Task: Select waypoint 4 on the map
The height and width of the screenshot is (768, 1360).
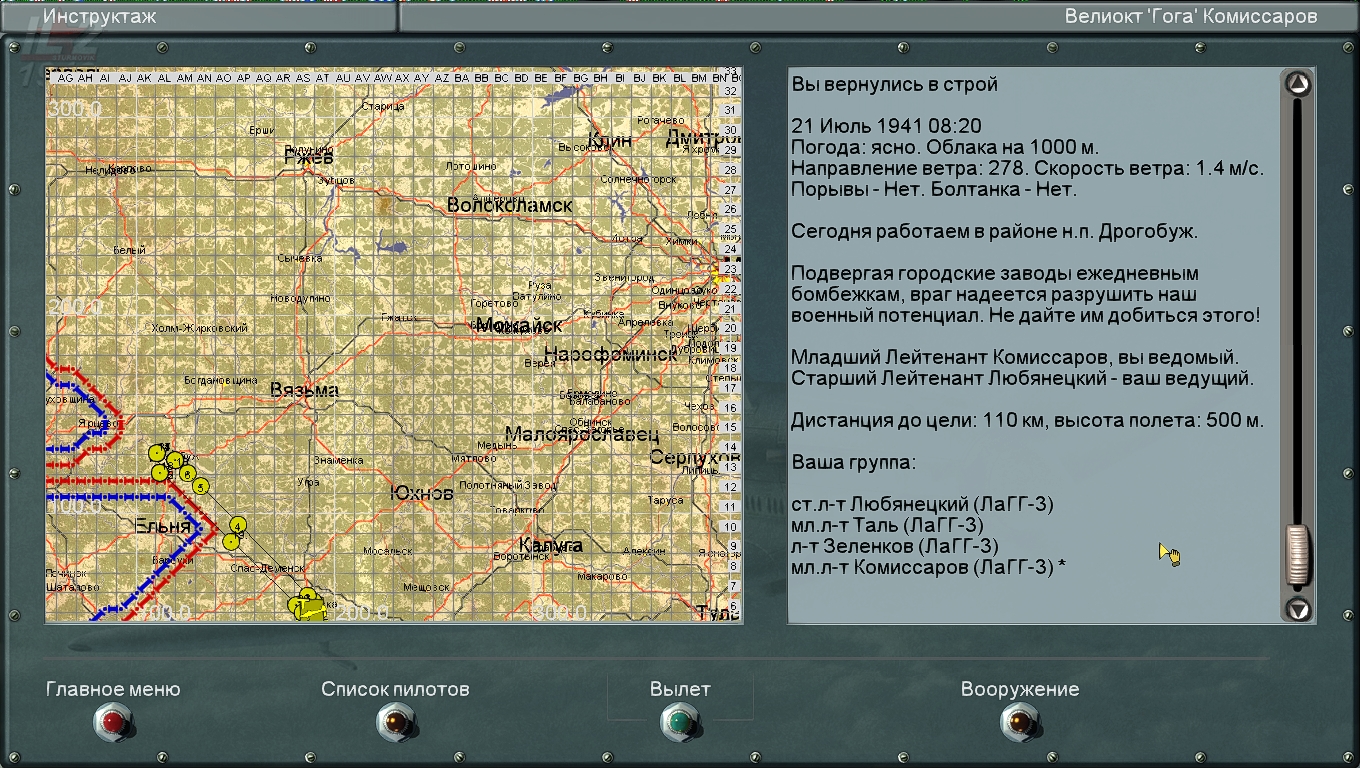Action: [238, 524]
